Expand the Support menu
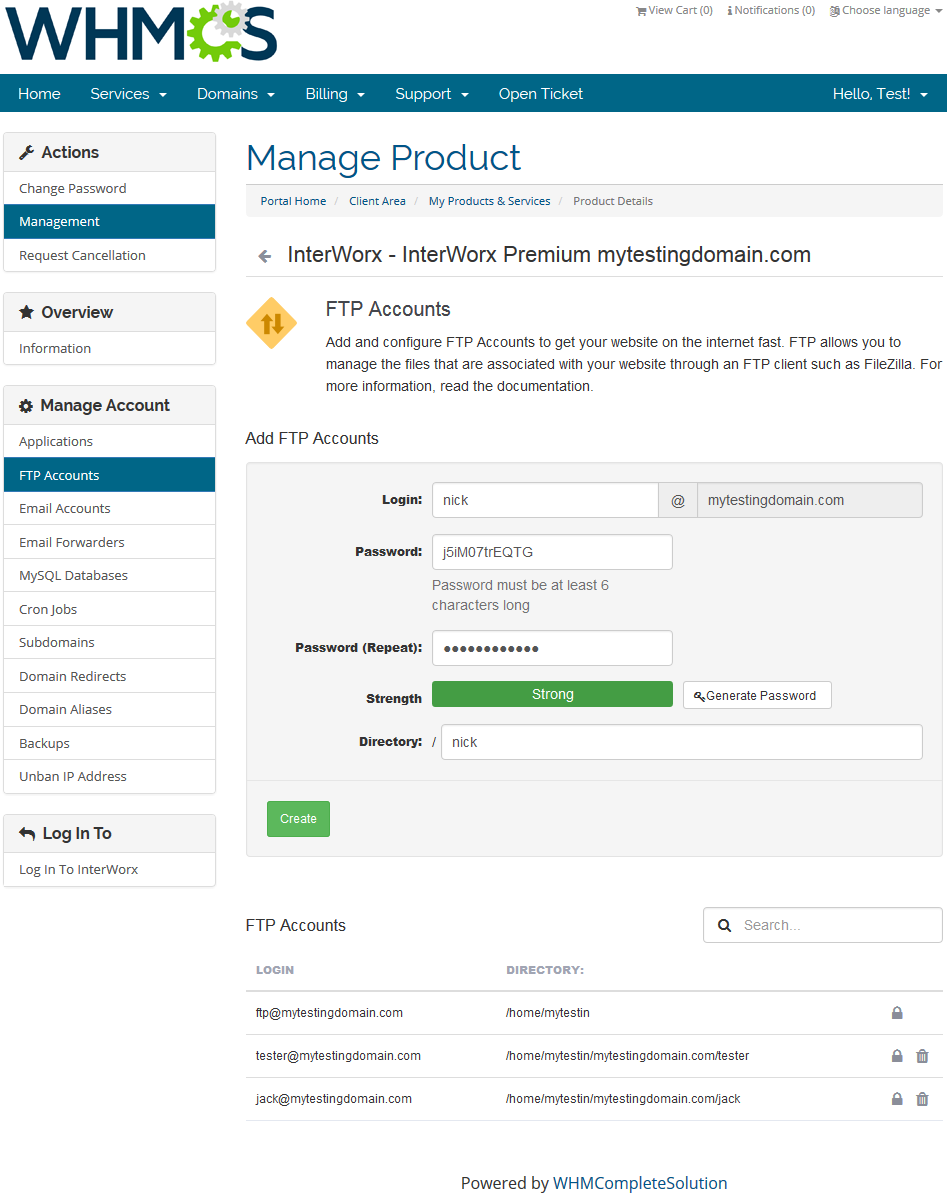Image resolution: width=947 pixels, height=1199 pixels. click(432, 93)
